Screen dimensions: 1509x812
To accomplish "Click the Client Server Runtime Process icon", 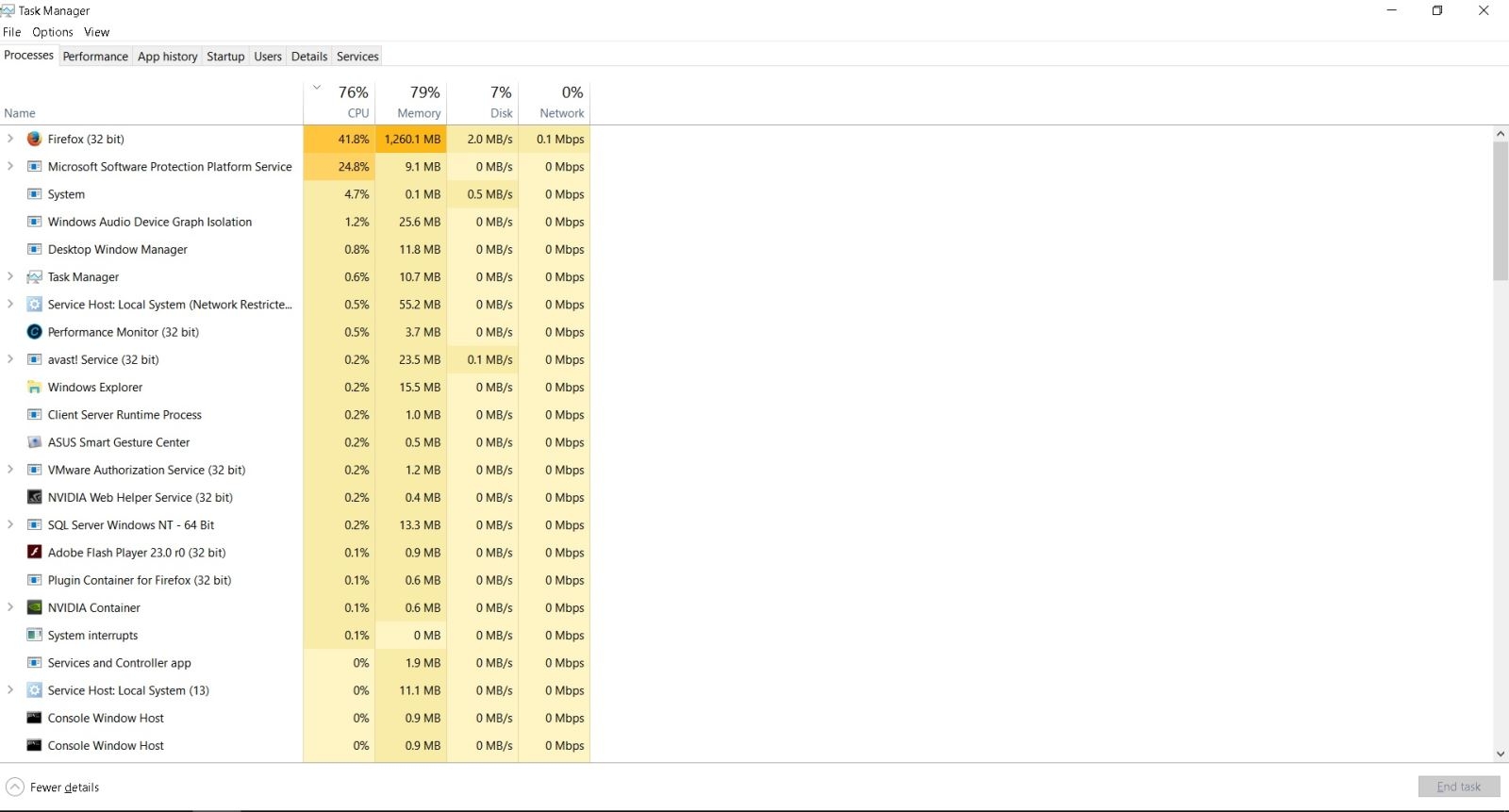I will click(35, 414).
